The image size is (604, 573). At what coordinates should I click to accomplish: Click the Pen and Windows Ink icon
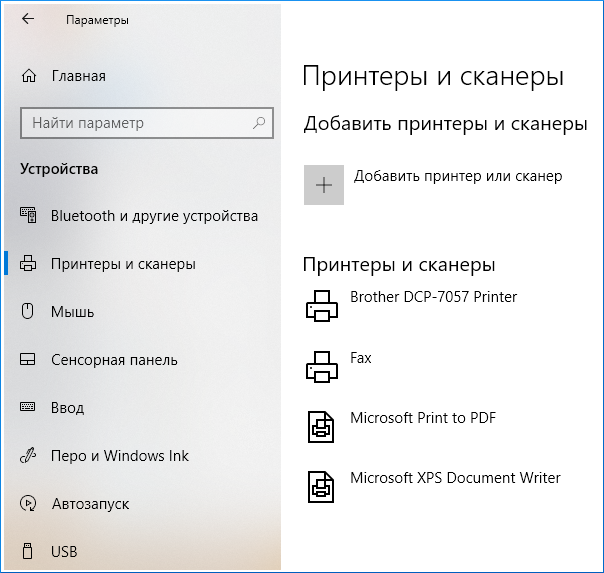(30, 456)
